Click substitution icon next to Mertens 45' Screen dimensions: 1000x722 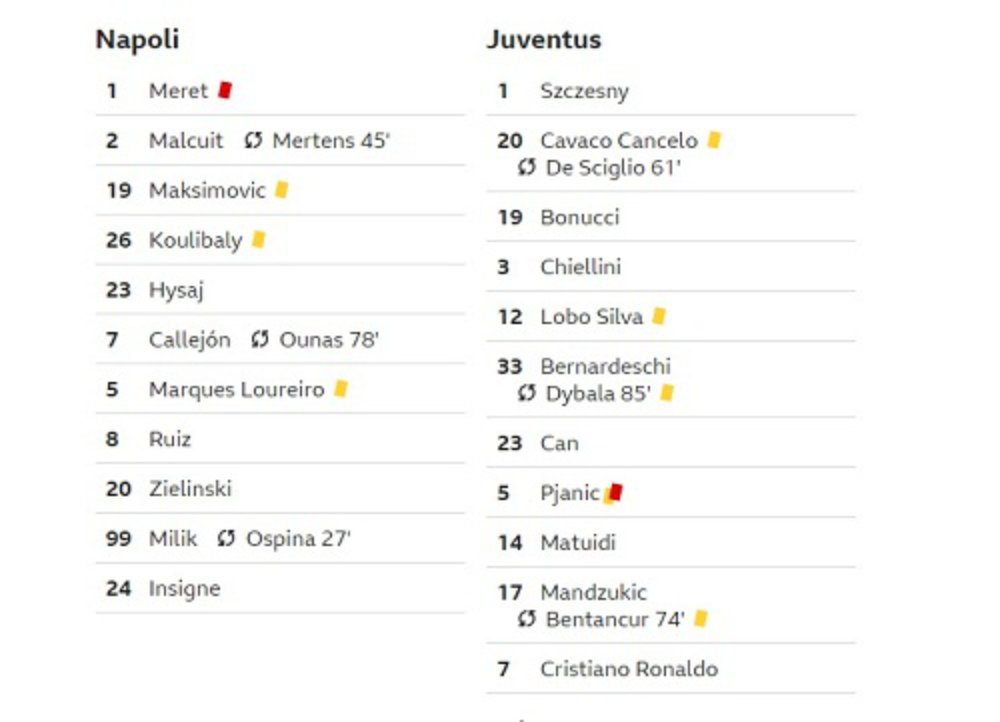click(253, 141)
